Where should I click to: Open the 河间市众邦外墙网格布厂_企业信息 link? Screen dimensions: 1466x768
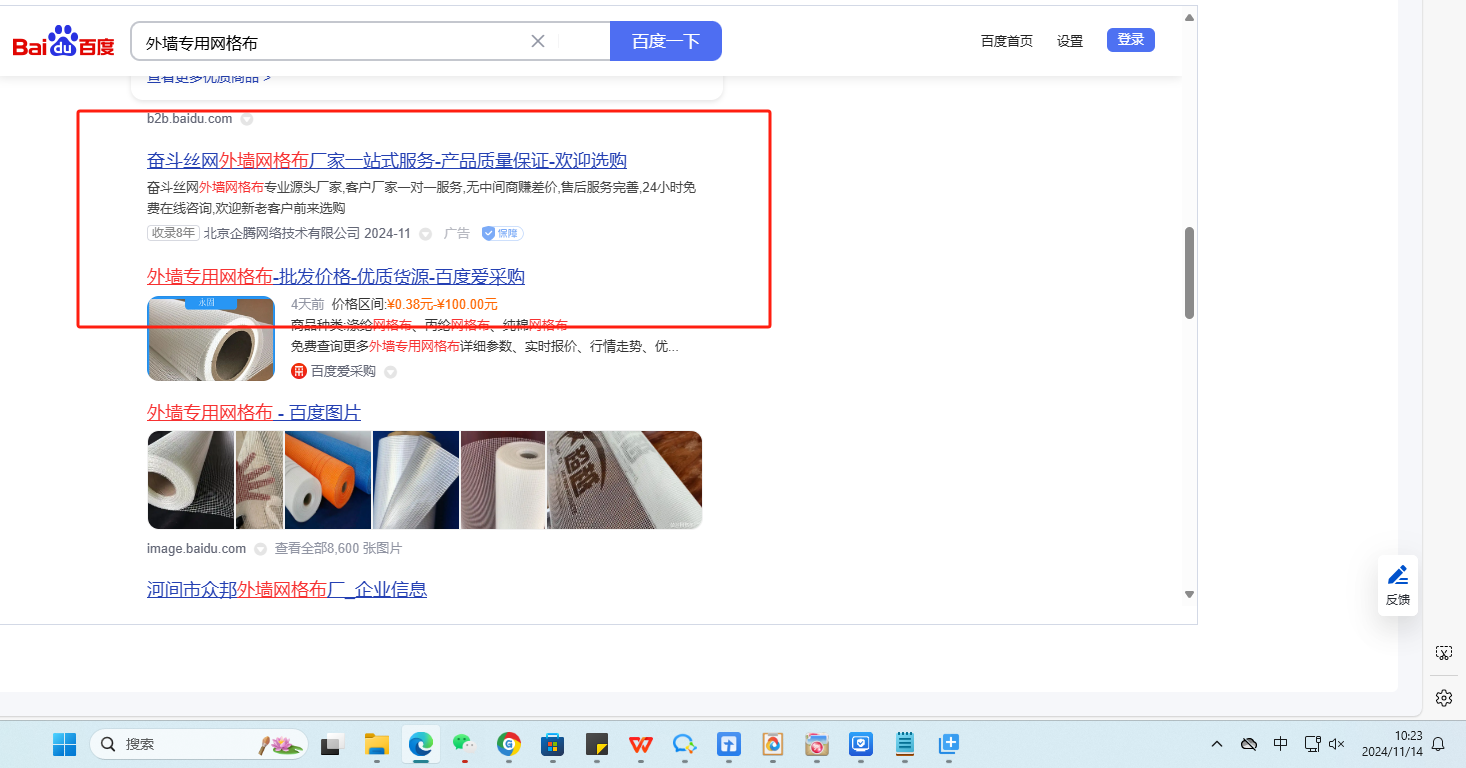coord(287,589)
